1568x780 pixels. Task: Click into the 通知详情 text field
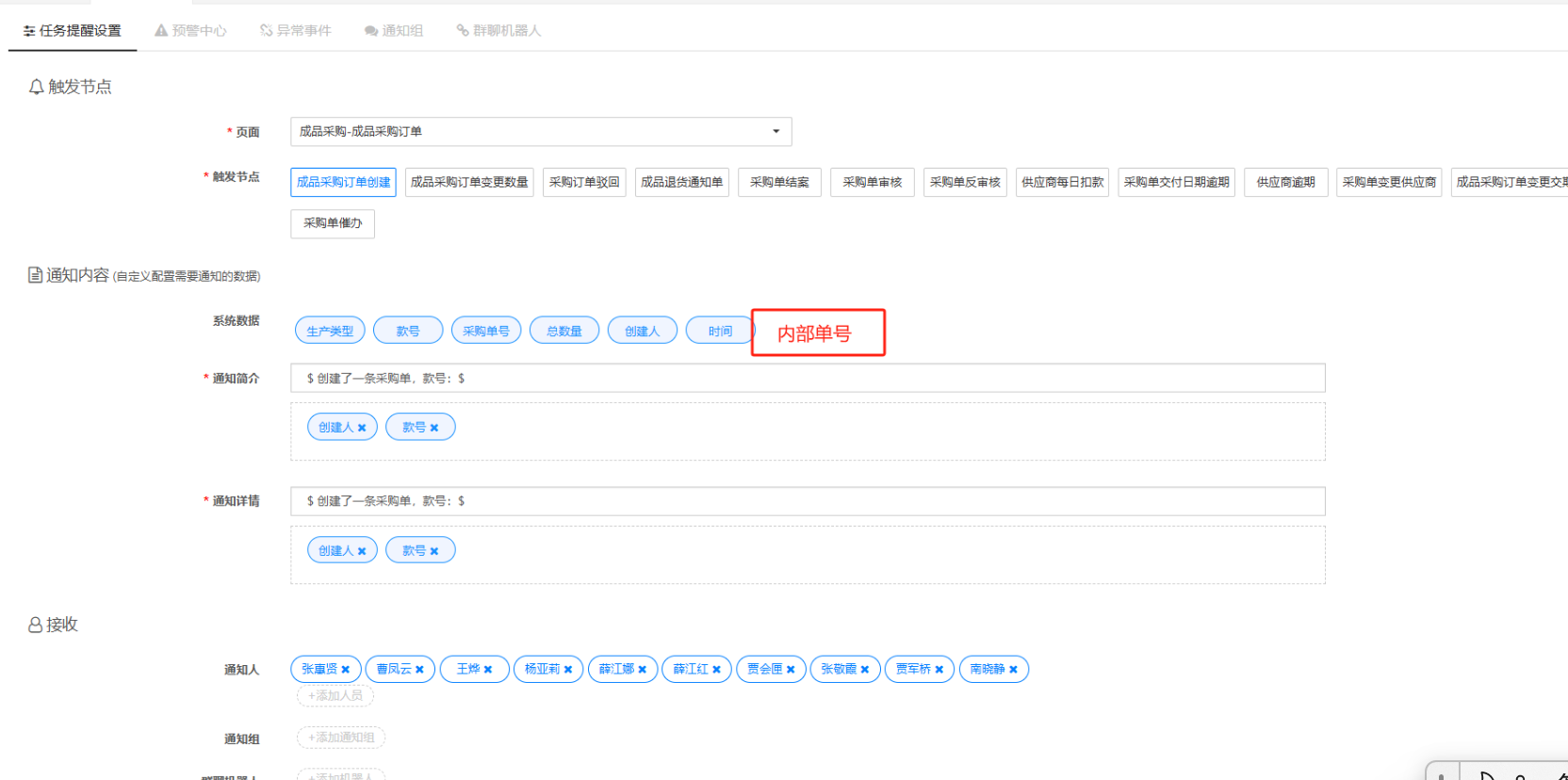[807, 501]
